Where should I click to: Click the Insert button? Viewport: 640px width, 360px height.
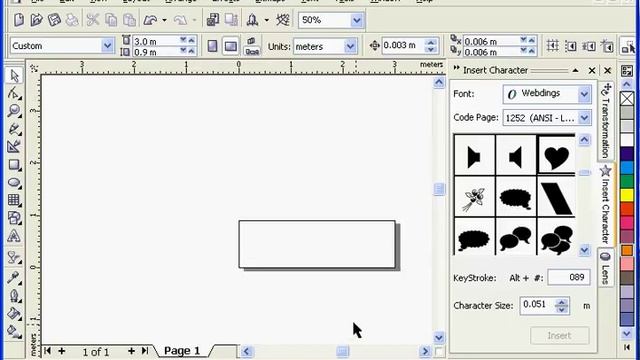click(x=560, y=336)
